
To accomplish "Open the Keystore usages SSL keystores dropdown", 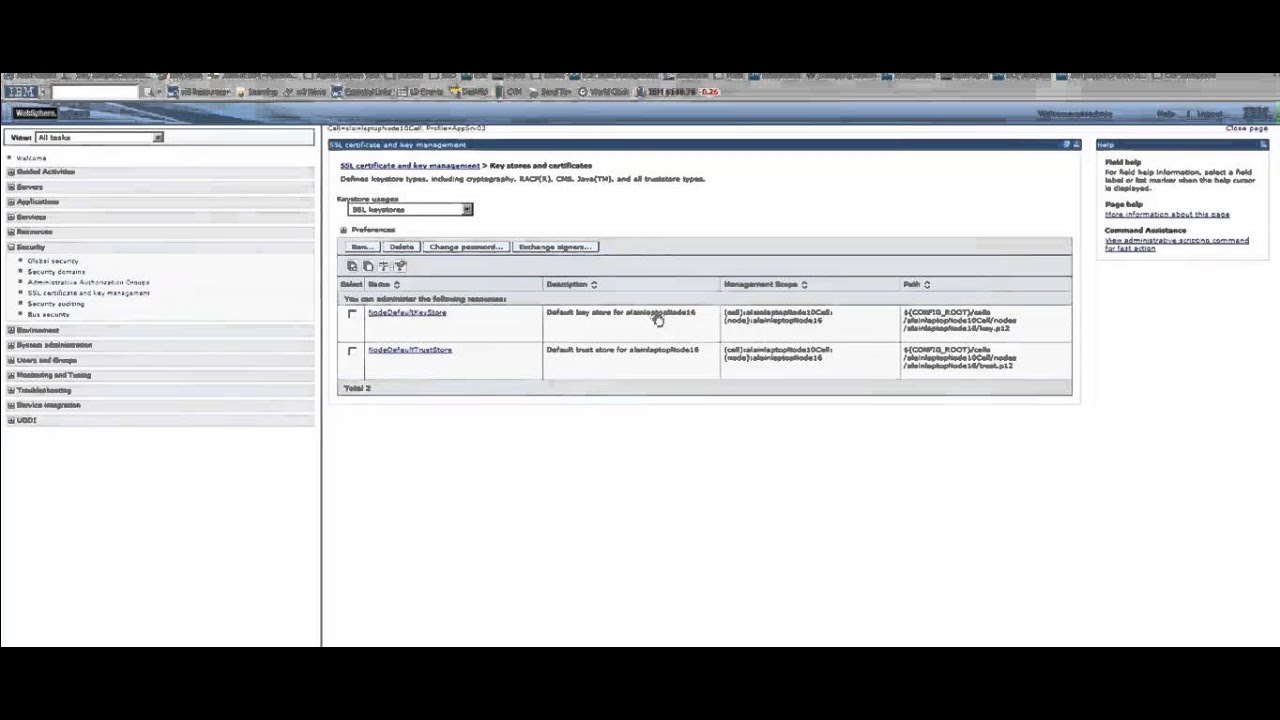I will coord(410,209).
